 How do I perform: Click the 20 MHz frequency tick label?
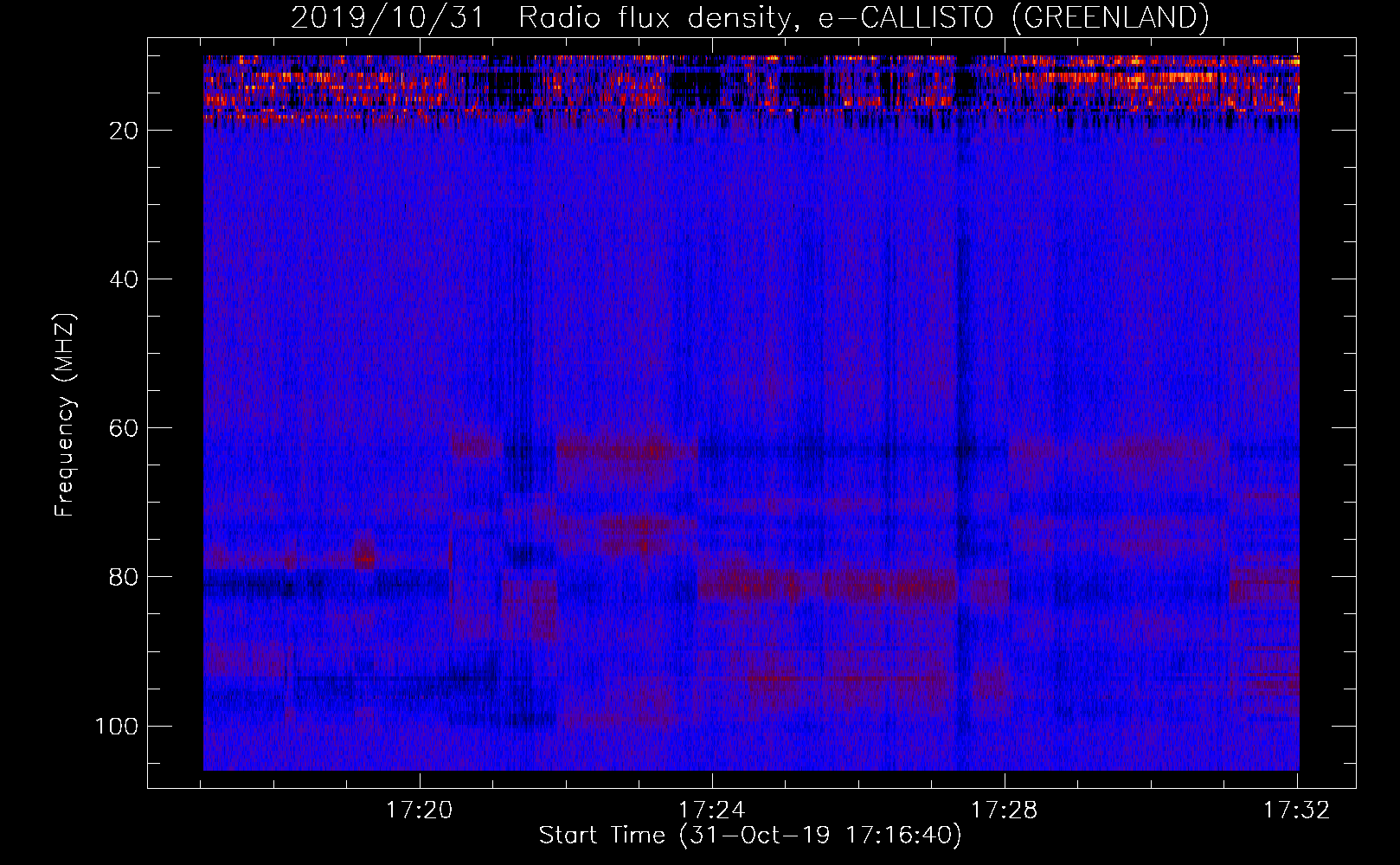click(125, 131)
